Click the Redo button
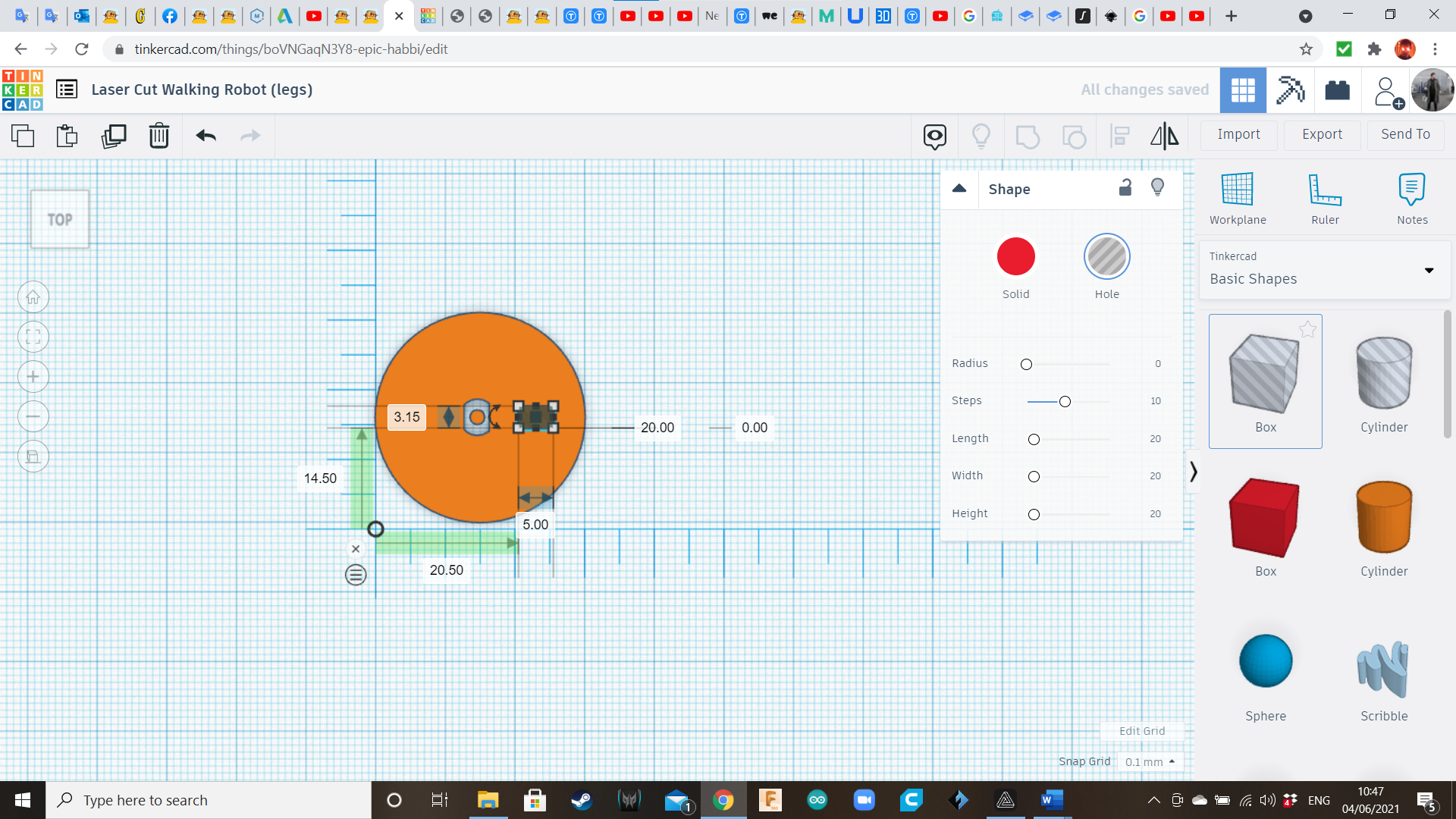 [x=250, y=135]
